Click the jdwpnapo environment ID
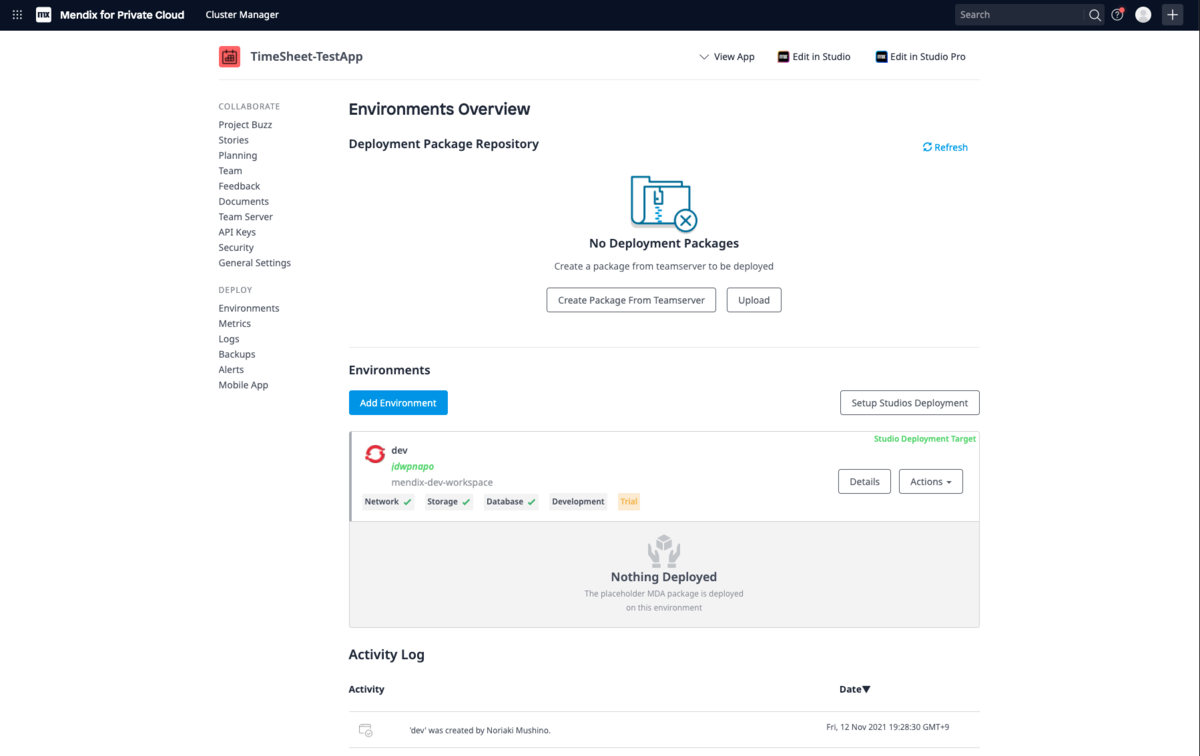 412,466
